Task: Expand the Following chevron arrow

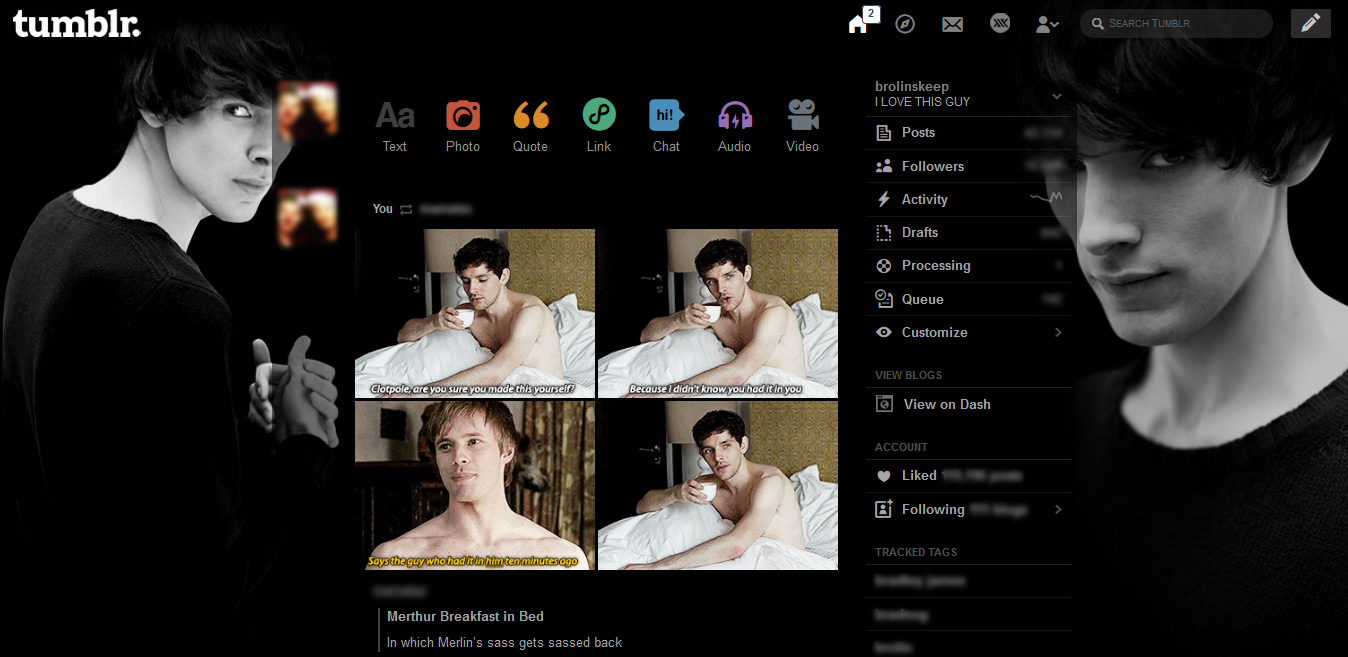Action: (1058, 509)
